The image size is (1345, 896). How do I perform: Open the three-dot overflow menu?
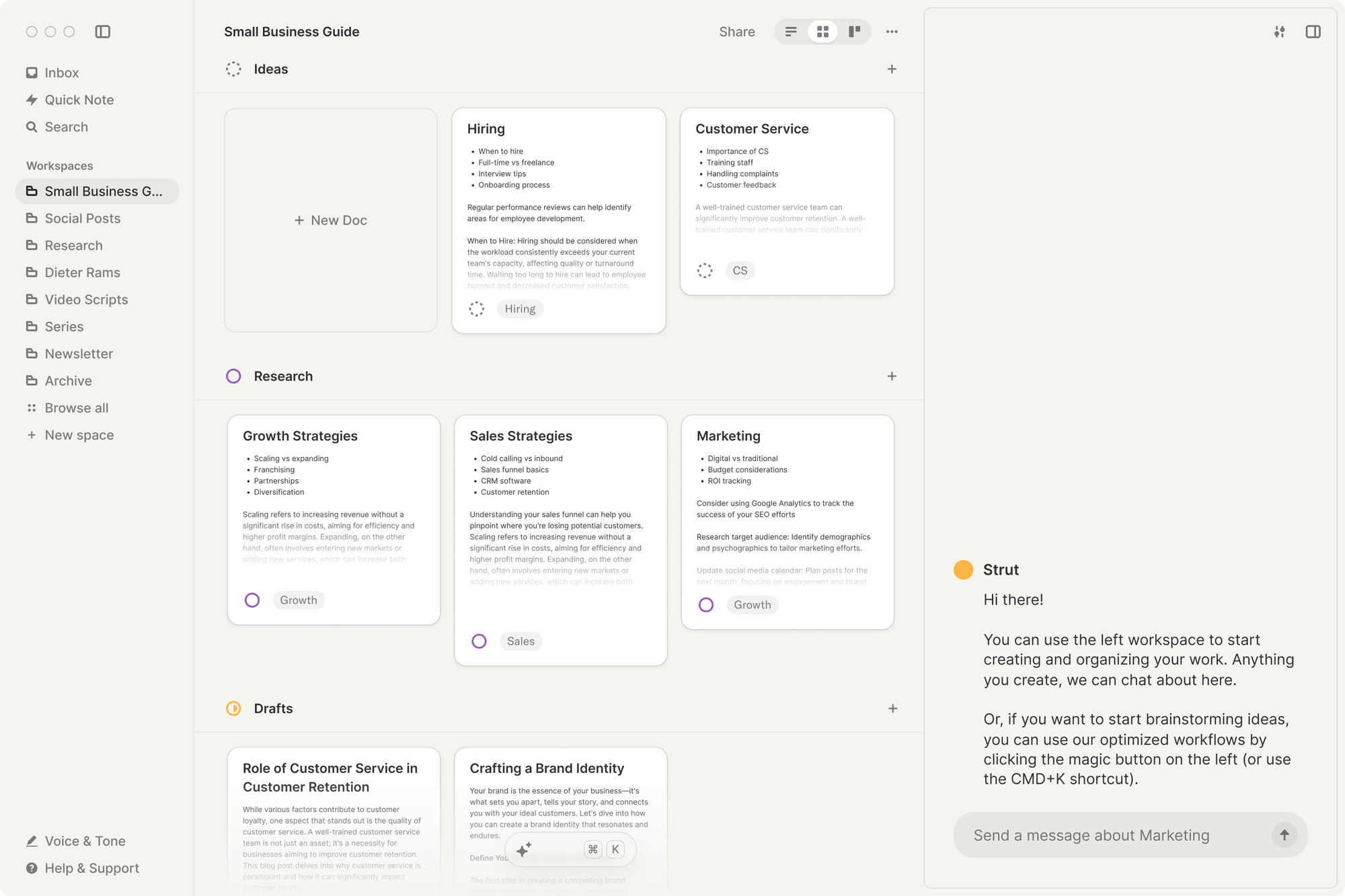(x=892, y=32)
